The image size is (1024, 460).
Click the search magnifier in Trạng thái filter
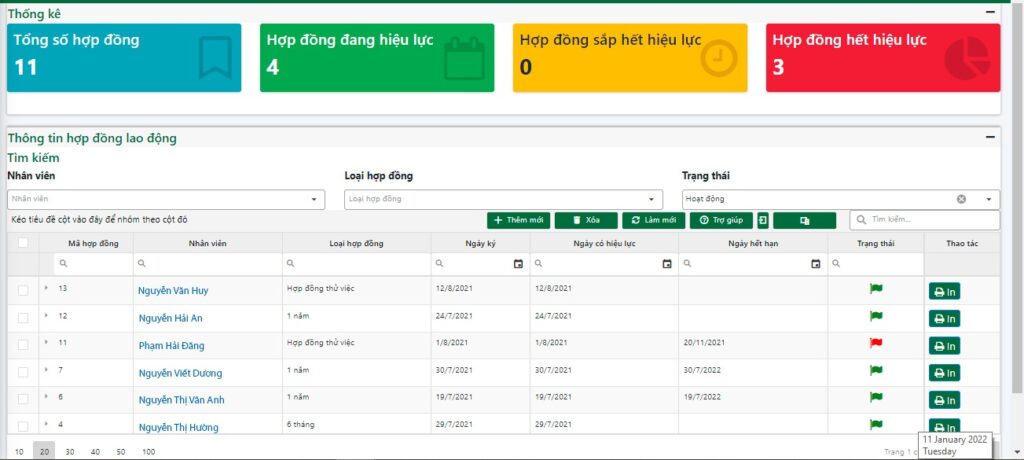(835, 263)
